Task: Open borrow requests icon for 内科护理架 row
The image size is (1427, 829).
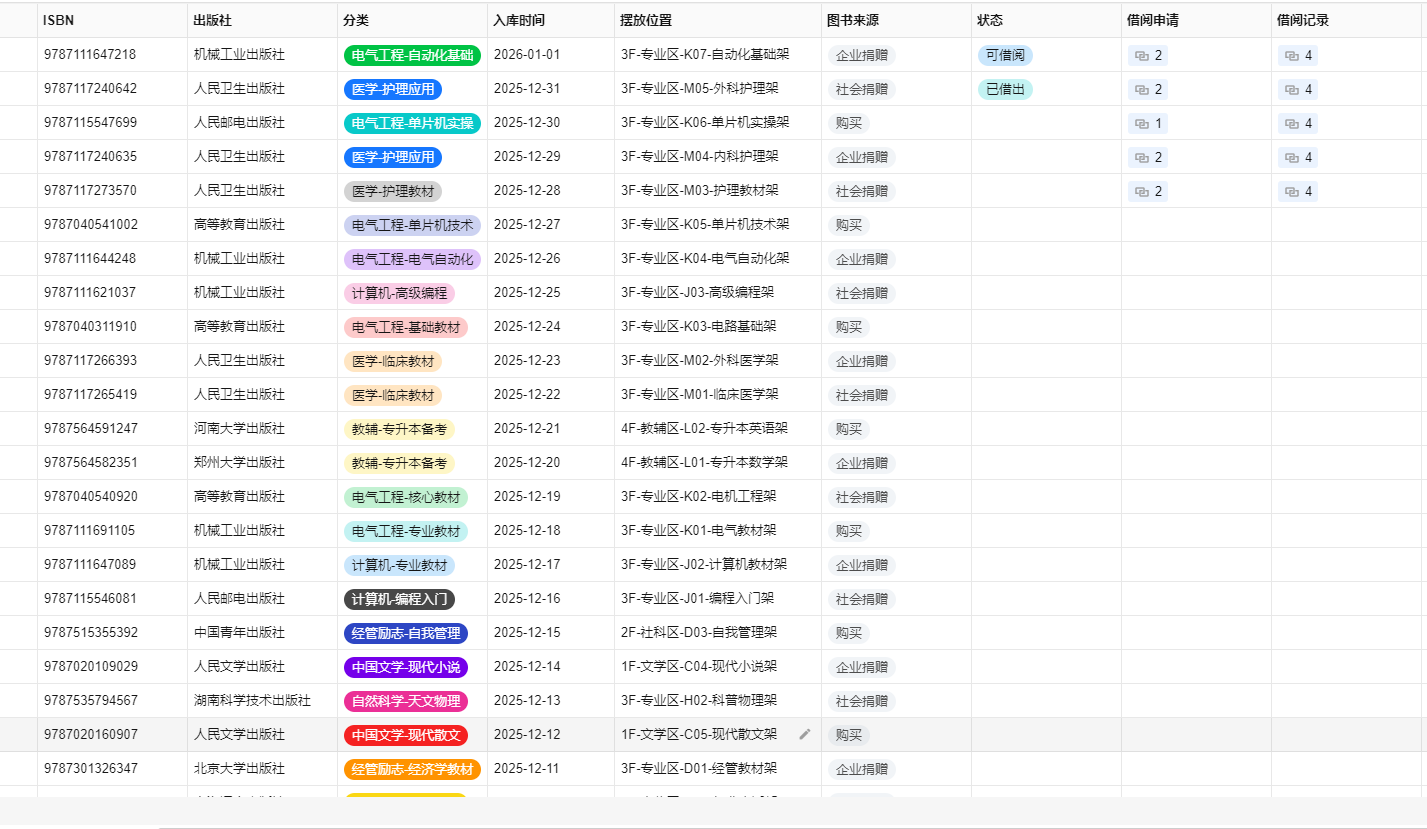Action: (x=1147, y=157)
